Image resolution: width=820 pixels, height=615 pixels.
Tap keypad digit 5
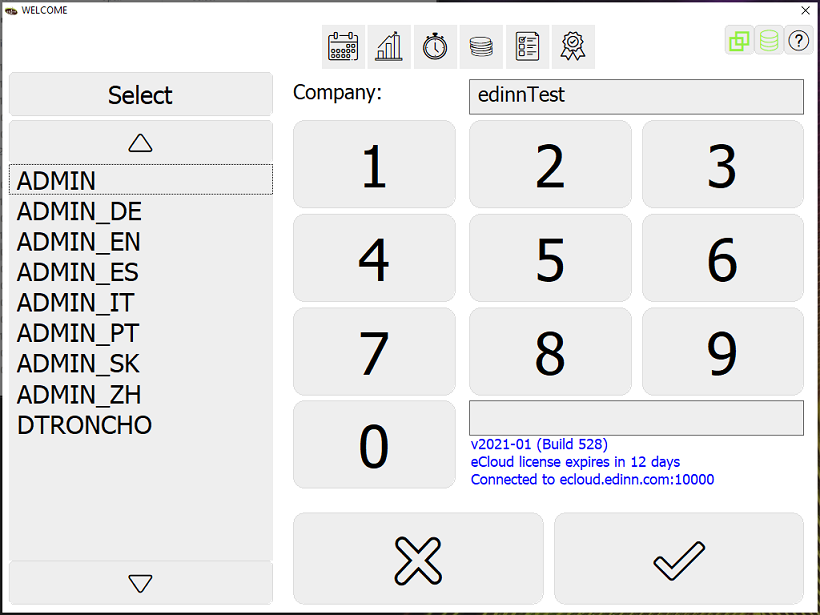coord(550,258)
